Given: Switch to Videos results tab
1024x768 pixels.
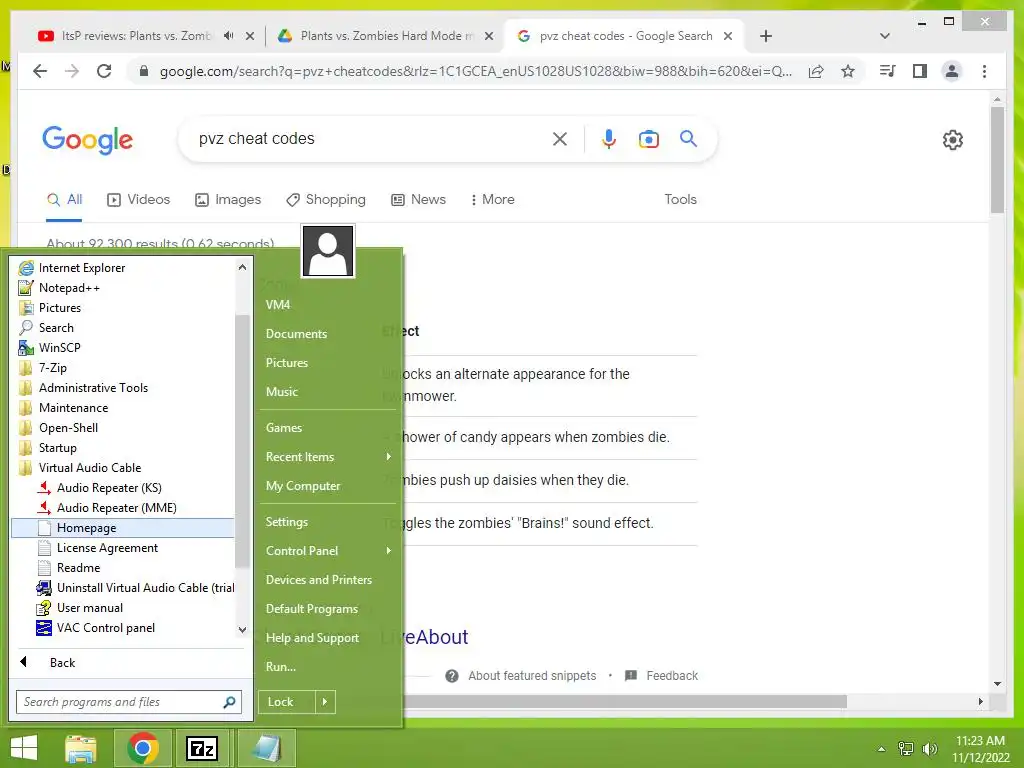Looking at the screenshot, I should 138,199.
